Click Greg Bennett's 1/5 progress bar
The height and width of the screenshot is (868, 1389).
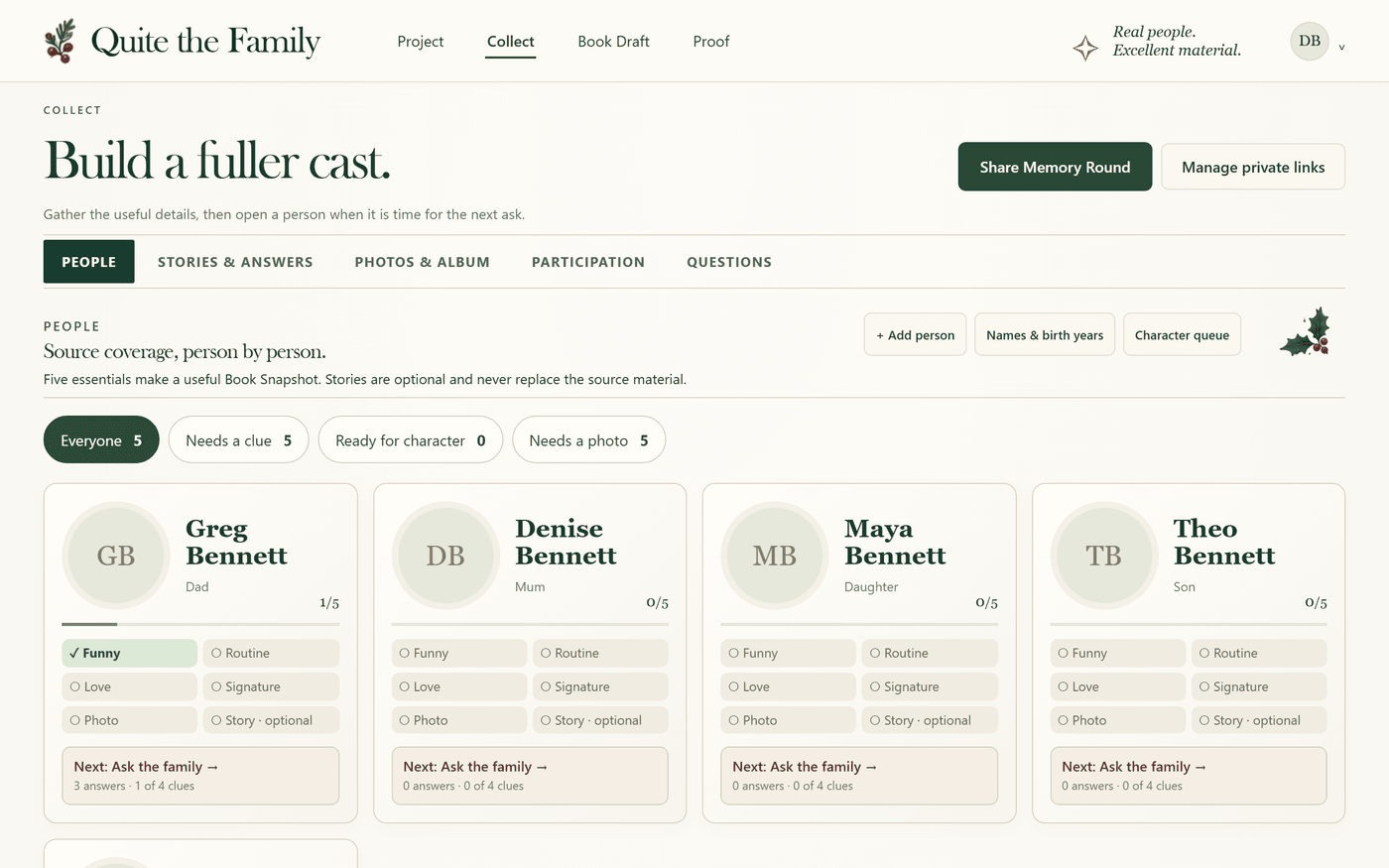pyautogui.click(x=200, y=624)
